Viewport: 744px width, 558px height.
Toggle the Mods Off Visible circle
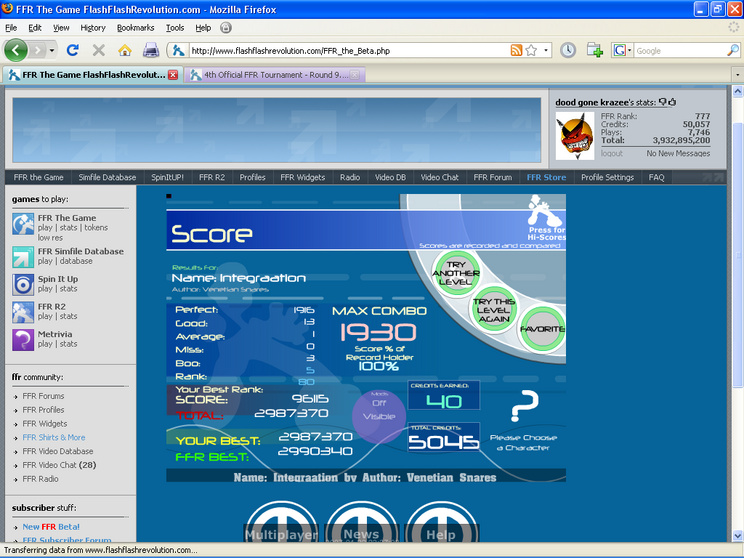click(x=379, y=415)
